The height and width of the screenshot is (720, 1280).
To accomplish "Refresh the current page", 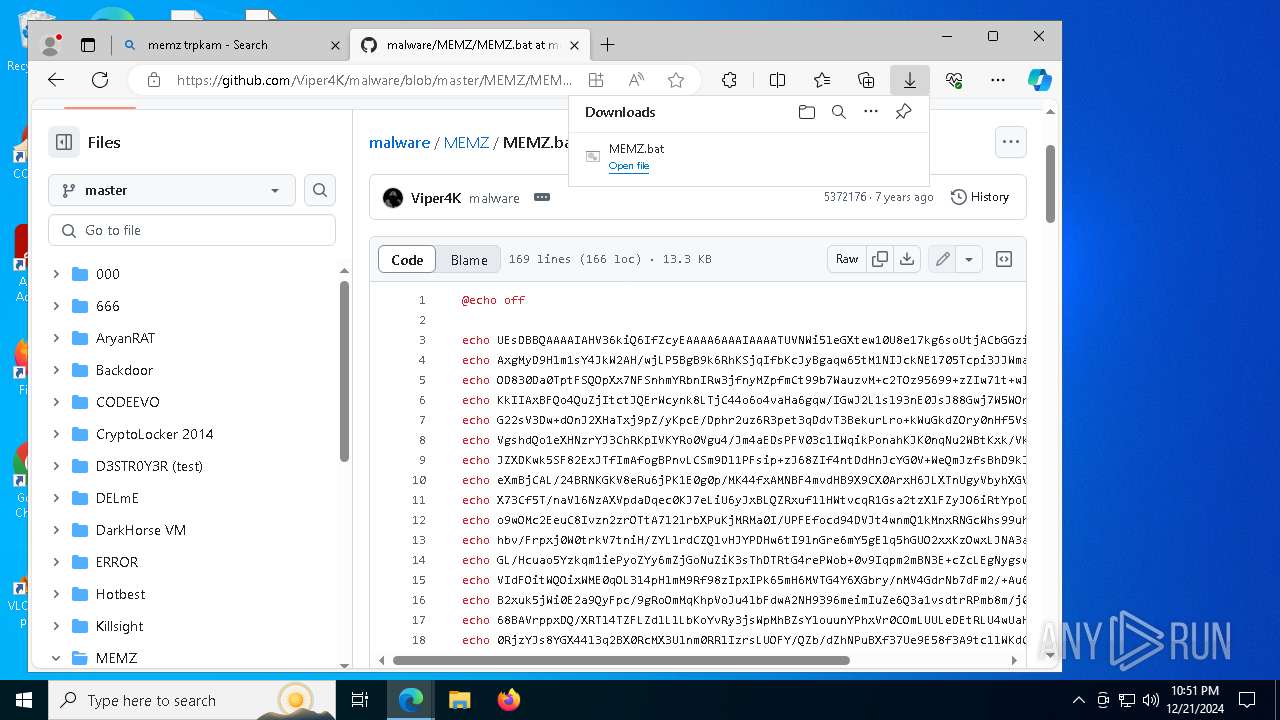I will [100, 80].
